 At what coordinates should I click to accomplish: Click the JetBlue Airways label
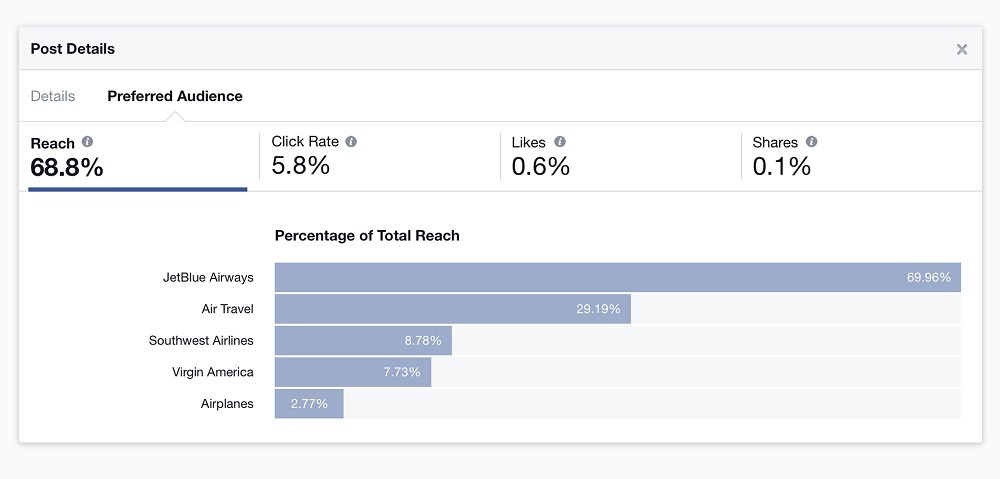(208, 277)
